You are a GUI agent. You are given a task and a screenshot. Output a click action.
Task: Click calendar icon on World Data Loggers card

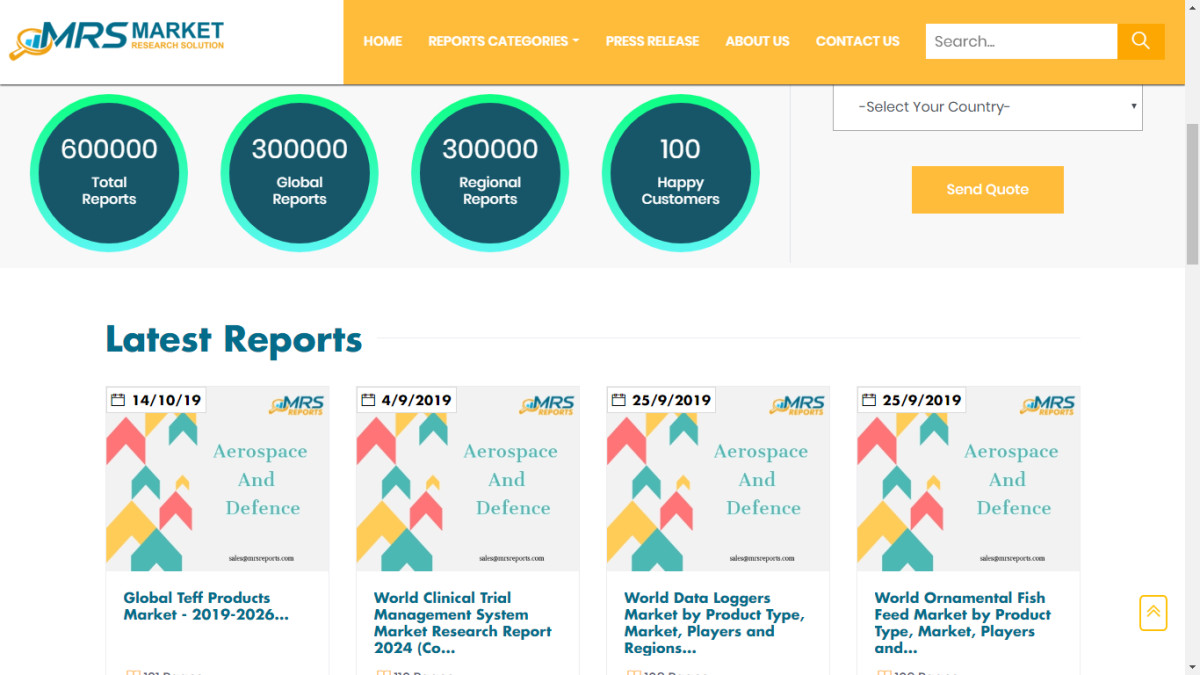[x=619, y=400]
